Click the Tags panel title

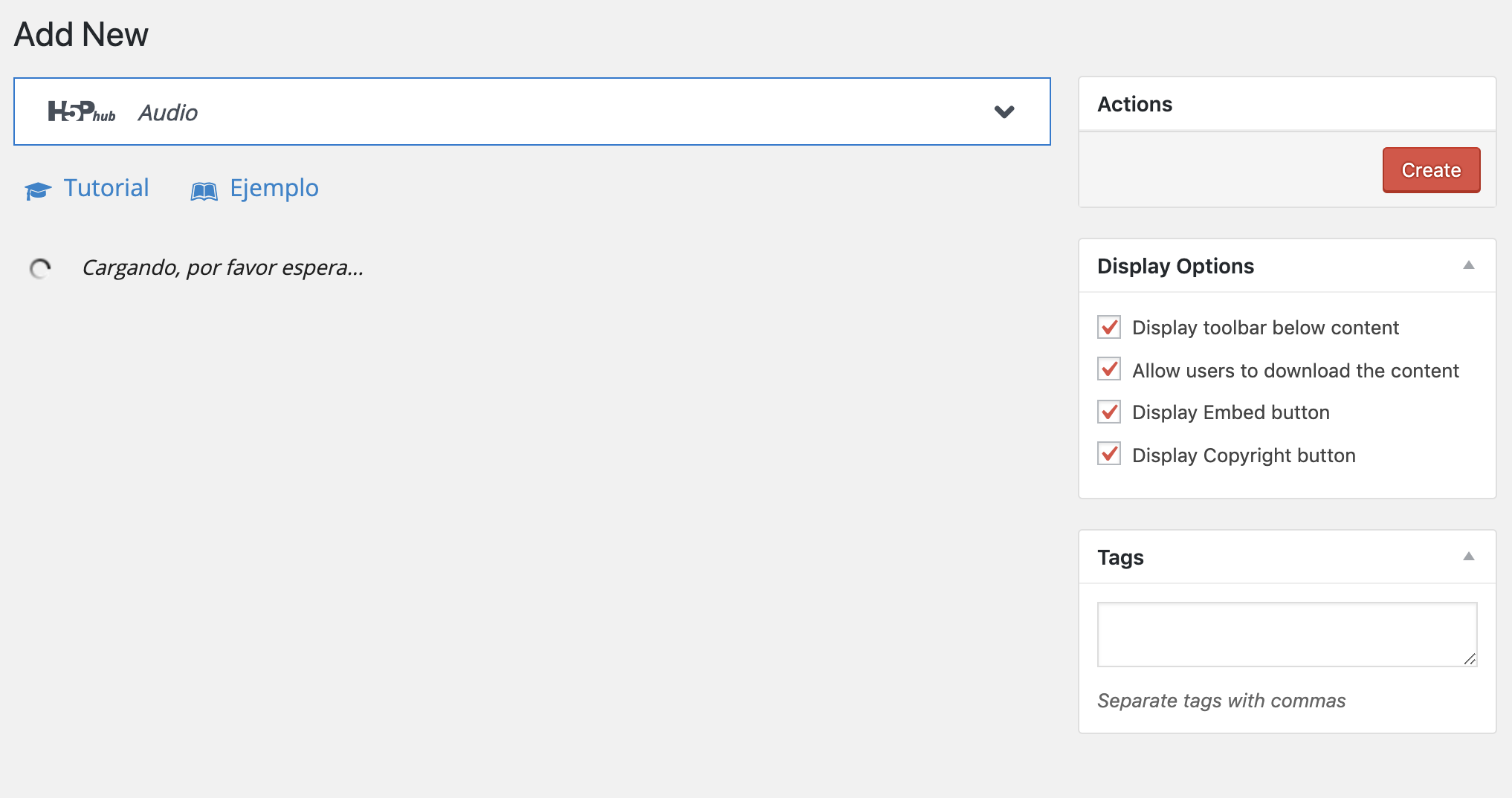coord(1120,557)
